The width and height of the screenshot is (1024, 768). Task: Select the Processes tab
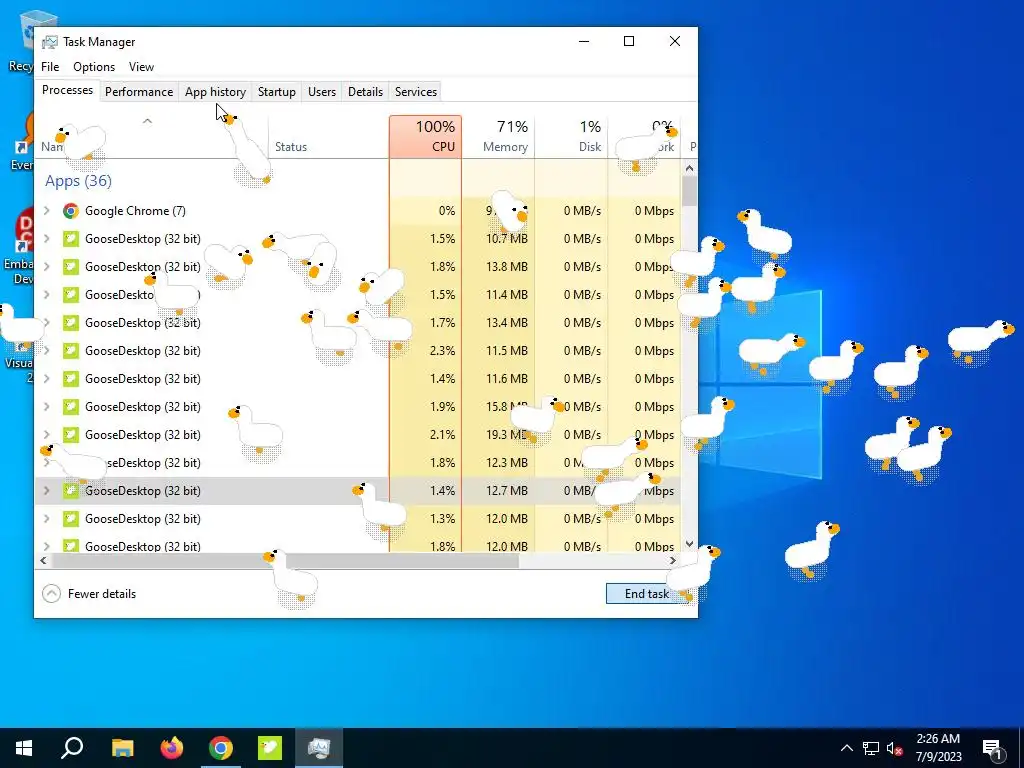click(x=67, y=90)
